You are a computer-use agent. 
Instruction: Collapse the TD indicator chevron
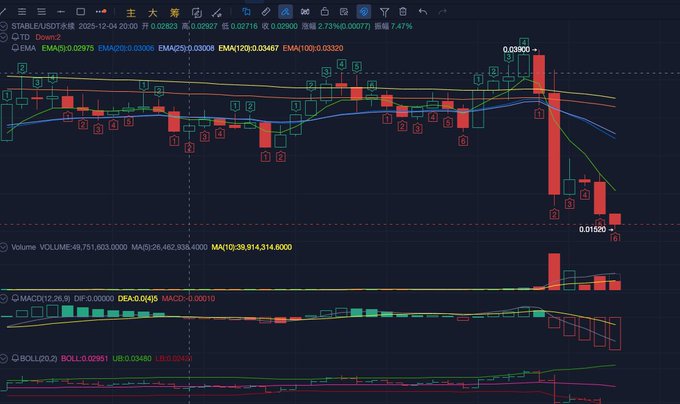[x=5, y=36]
